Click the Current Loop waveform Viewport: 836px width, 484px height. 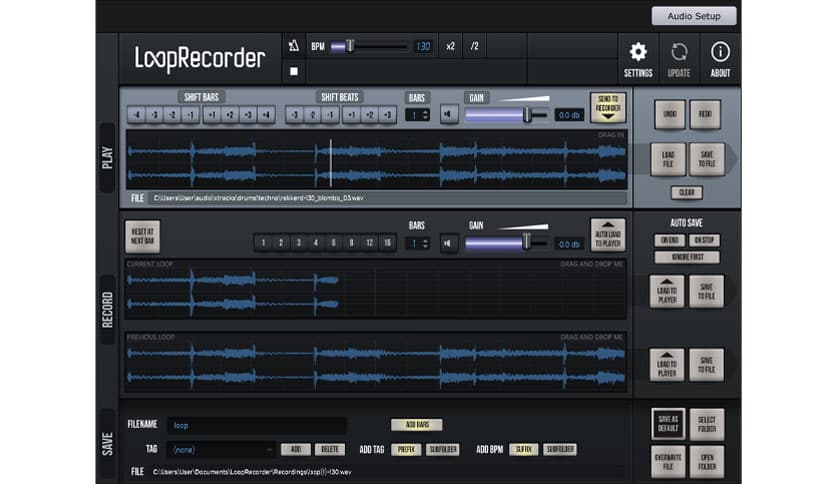pos(375,289)
